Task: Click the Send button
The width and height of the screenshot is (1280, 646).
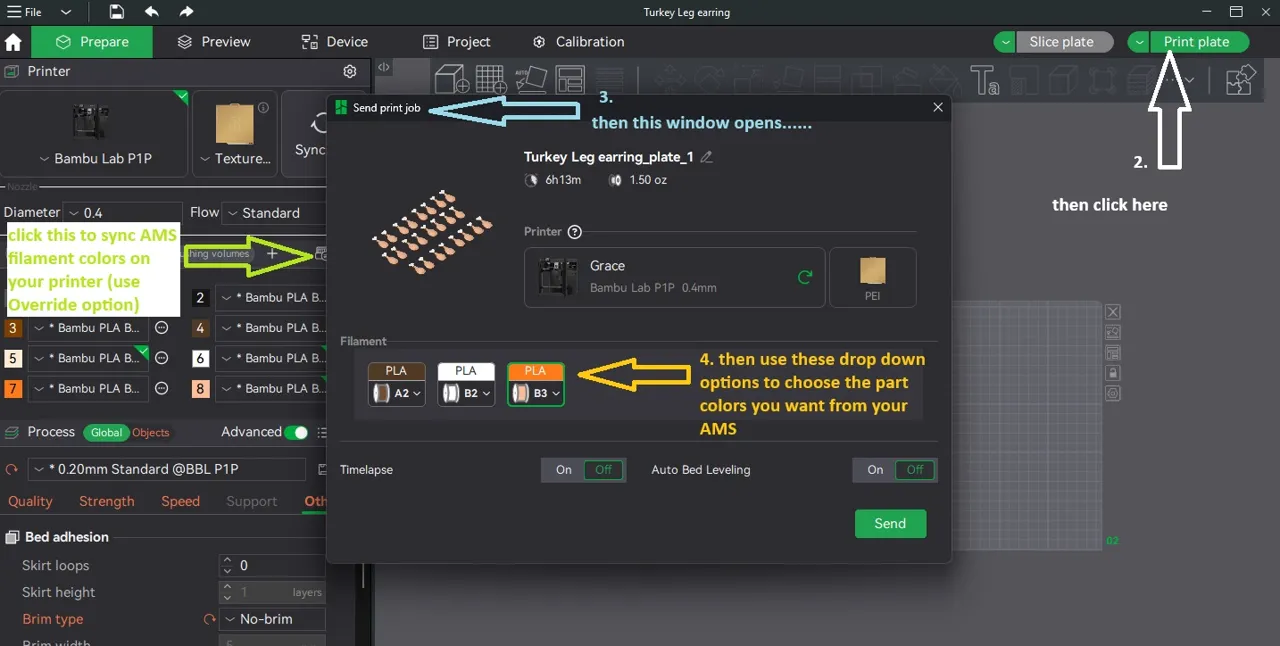Action: point(890,523)
